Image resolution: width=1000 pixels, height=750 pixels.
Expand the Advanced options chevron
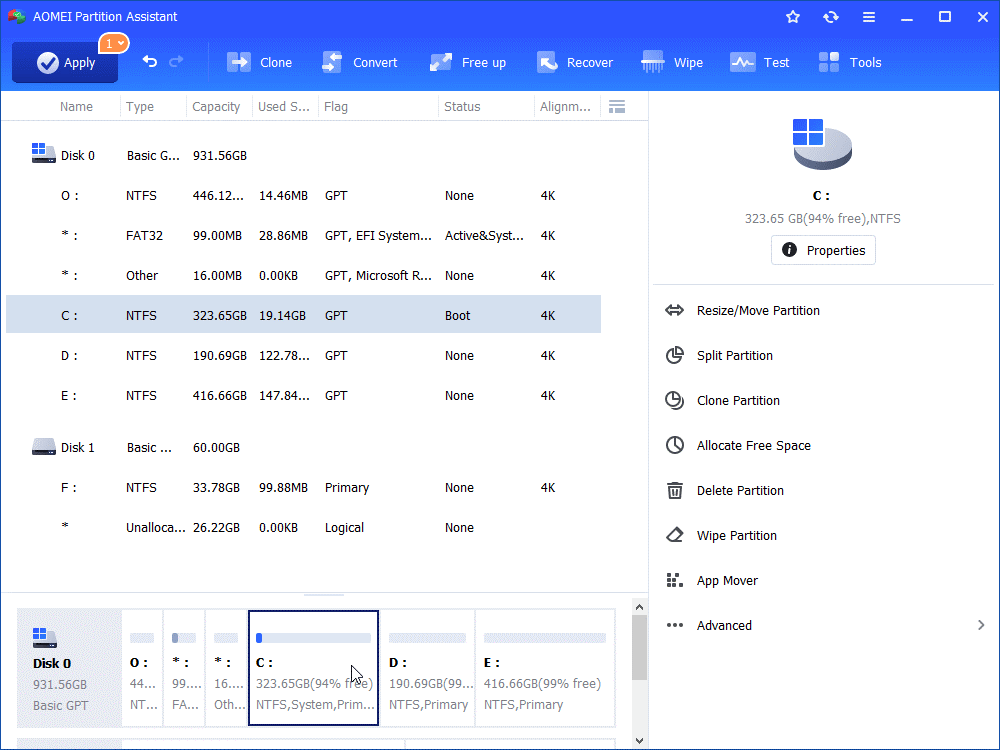point(980,625)
